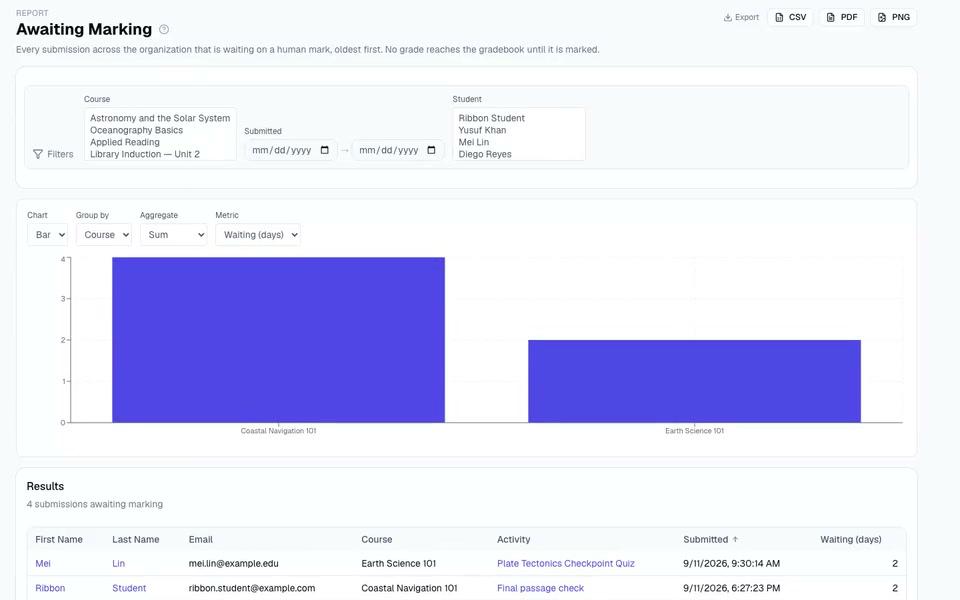Open calendar picker on end date field
The width and height of the screenshot is (960, 600).
pyautogui.click(x=431, y=150)
